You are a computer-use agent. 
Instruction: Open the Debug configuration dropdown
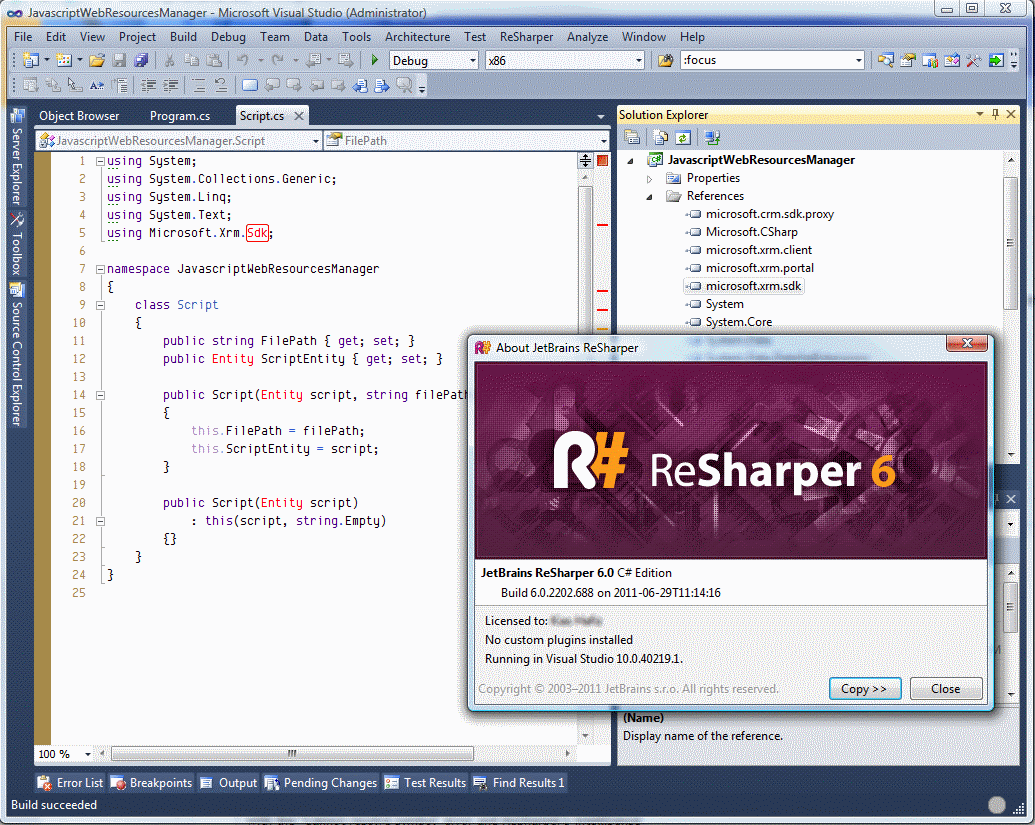click(x=470, y=59)
